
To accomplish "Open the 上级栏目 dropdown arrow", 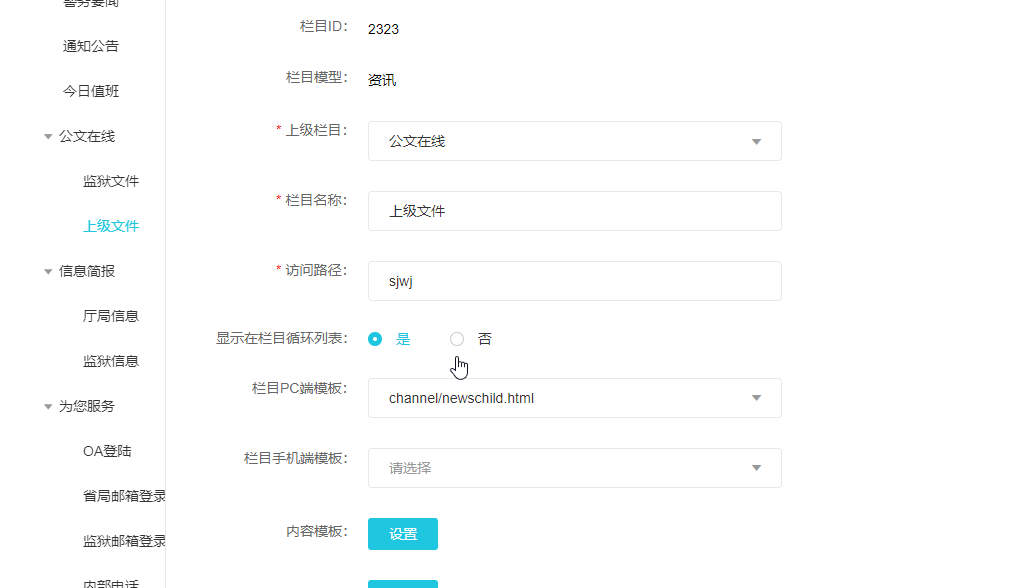I will coord(756,142).
